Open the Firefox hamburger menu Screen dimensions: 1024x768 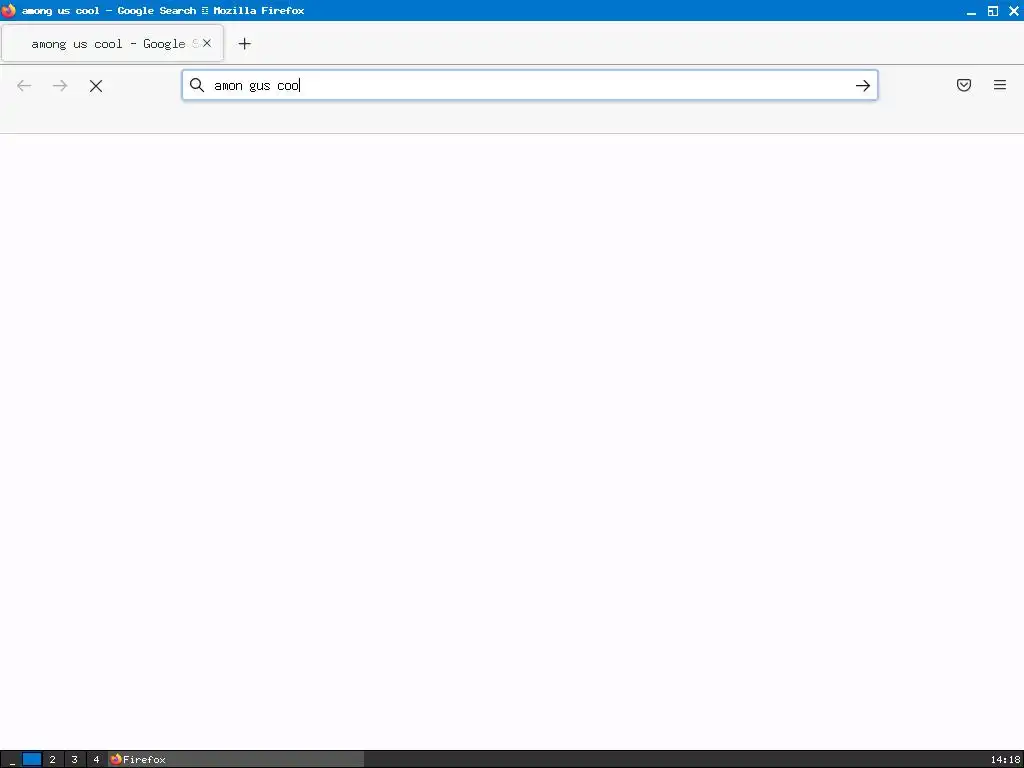tap(1000, 85)
